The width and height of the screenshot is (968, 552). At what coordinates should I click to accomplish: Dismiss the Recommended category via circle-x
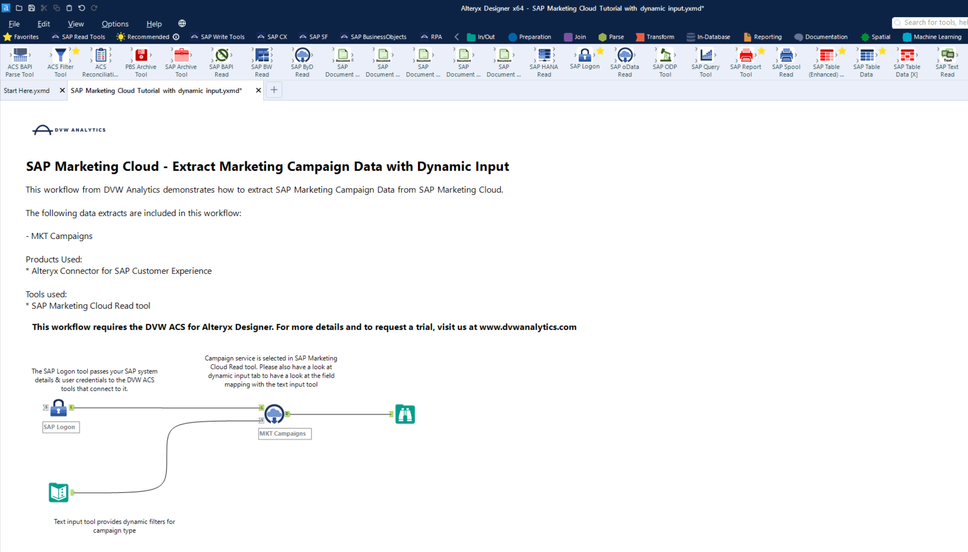point(176,37)
